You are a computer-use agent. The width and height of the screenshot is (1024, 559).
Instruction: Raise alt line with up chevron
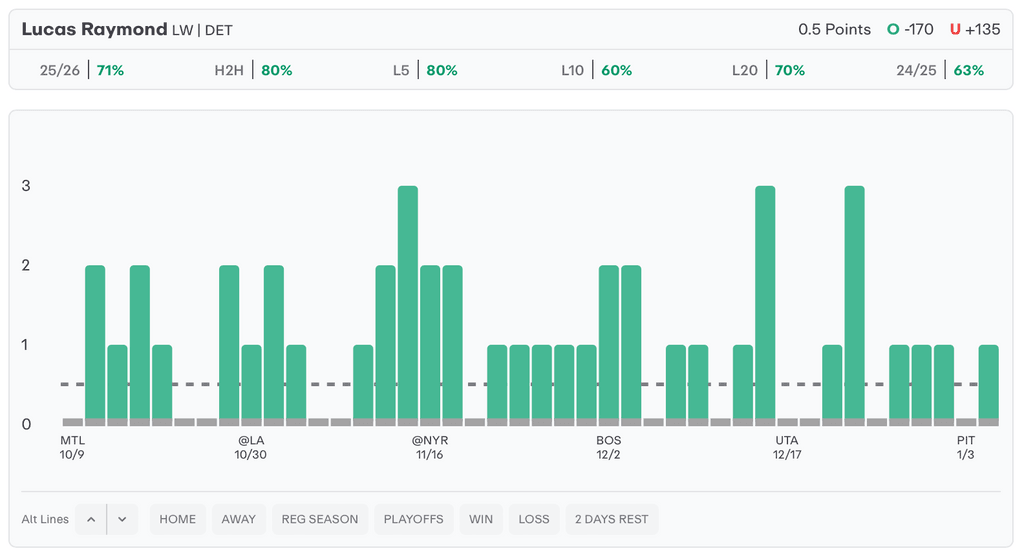[x=91, y=519]
